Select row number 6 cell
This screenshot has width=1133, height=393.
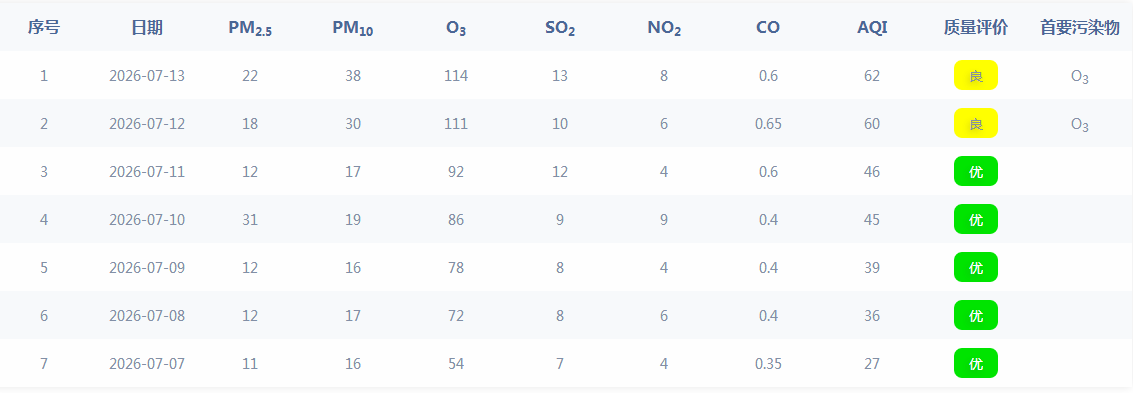click(44, 316)
